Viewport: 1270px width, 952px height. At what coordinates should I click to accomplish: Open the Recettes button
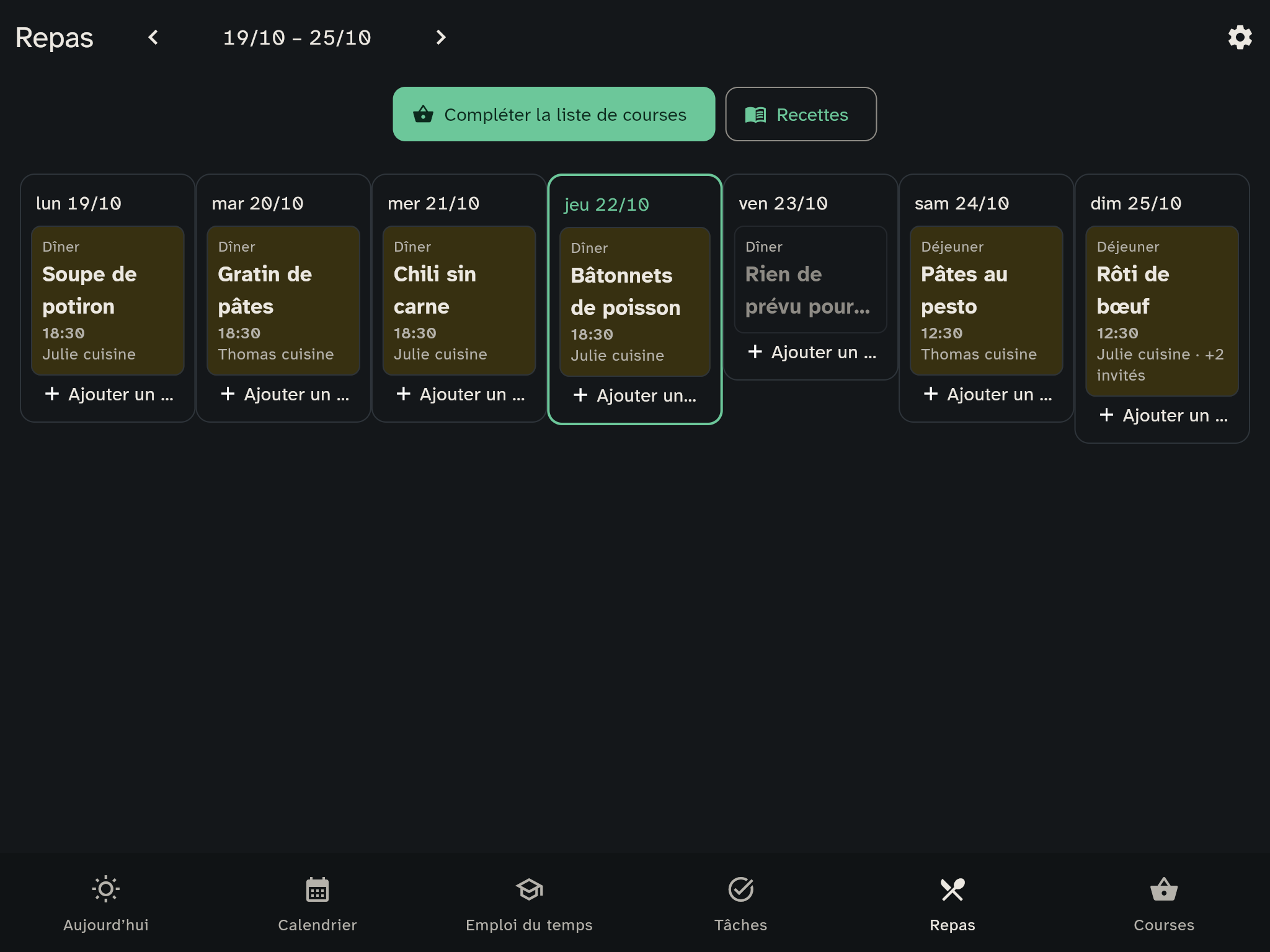coord(801,114)
